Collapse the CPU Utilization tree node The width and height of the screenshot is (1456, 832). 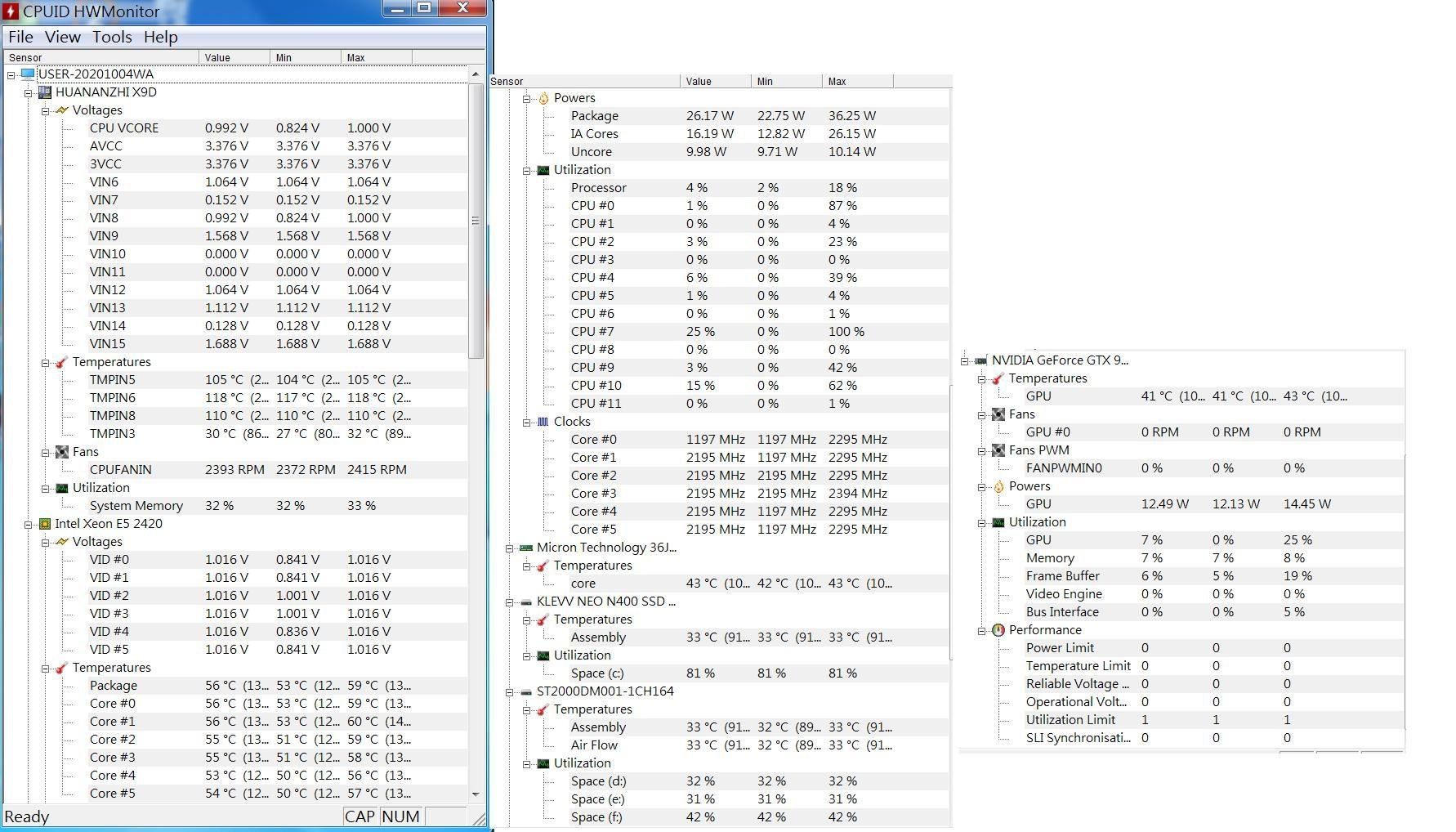click(x=527, y=170)
